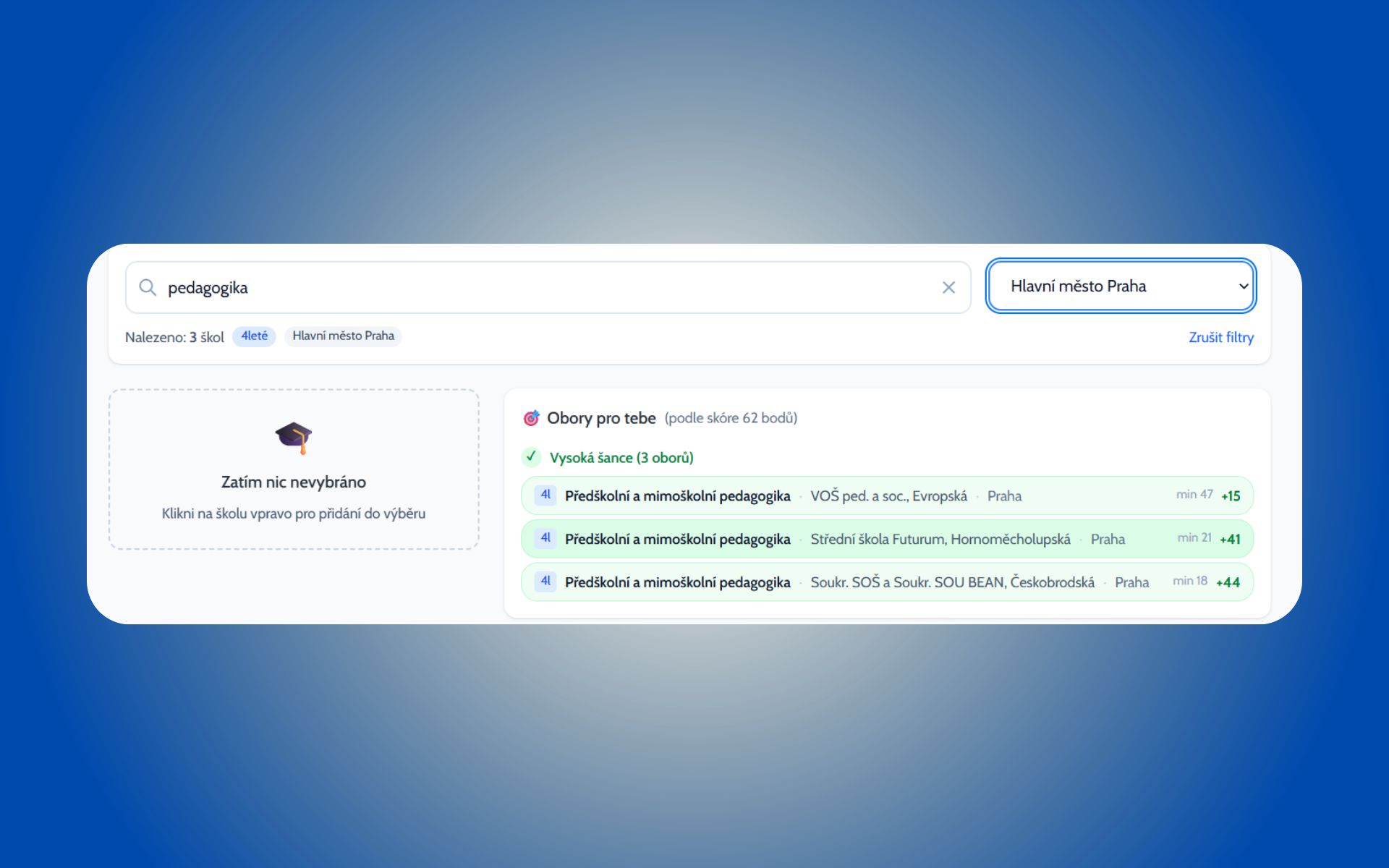
Task: Select VOŠ ped. a soc., Evropská school
Action: coord(888,496)
